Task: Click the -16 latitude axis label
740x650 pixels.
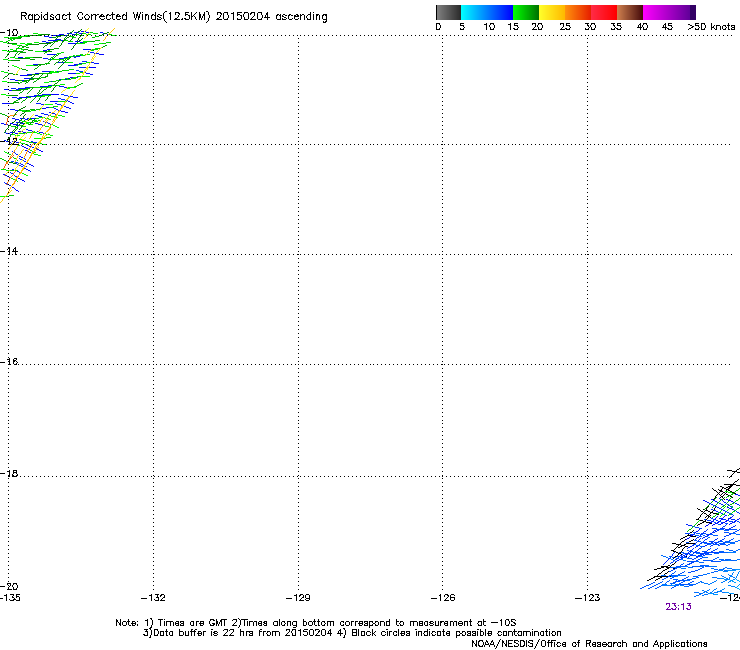Action: (9, 362)
